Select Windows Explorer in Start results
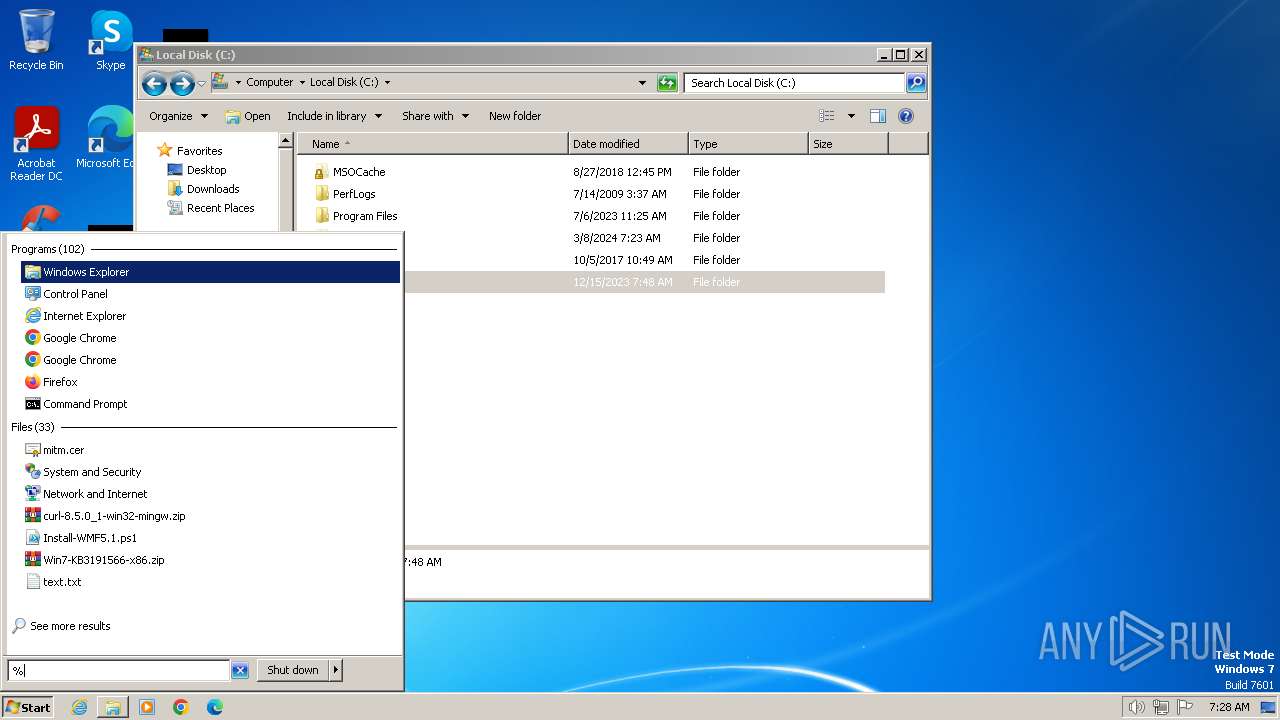Image resolution: width=1280 pixels, height=720 pixels. pos(210,272)
